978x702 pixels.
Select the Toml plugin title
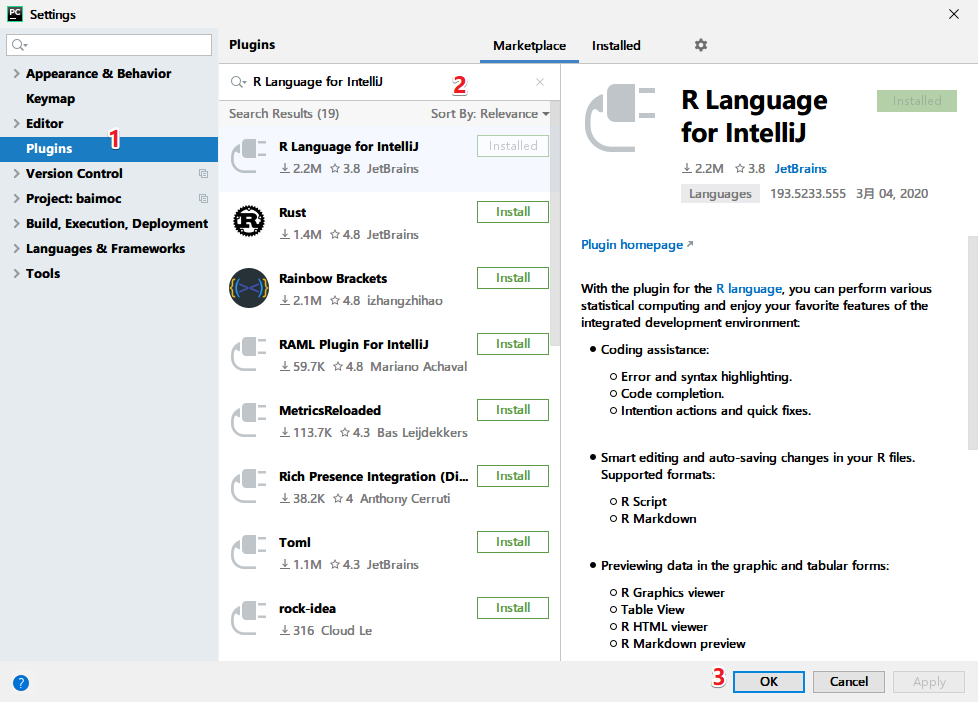pos(294,543)
